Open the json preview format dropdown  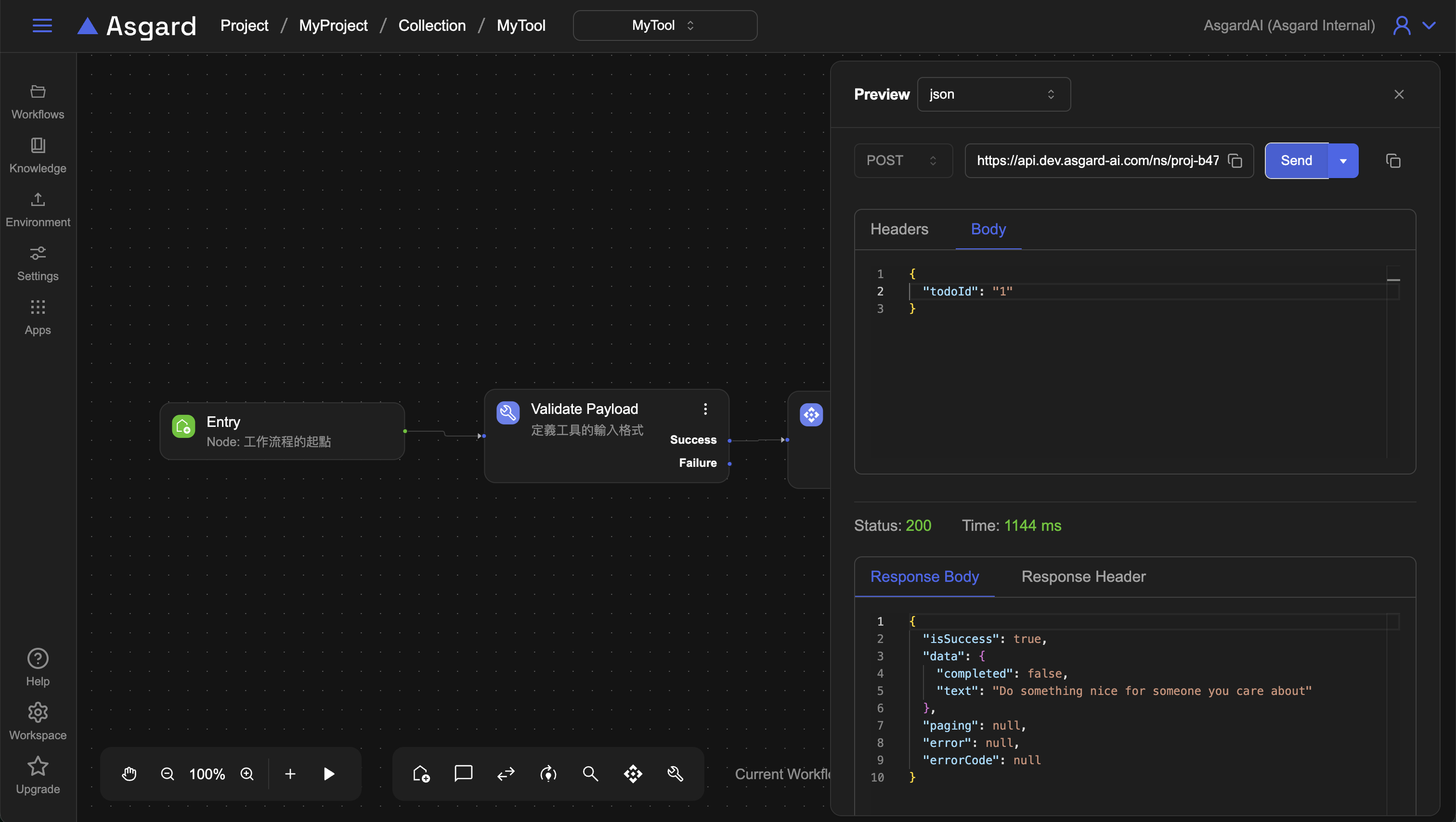(993, 94)
